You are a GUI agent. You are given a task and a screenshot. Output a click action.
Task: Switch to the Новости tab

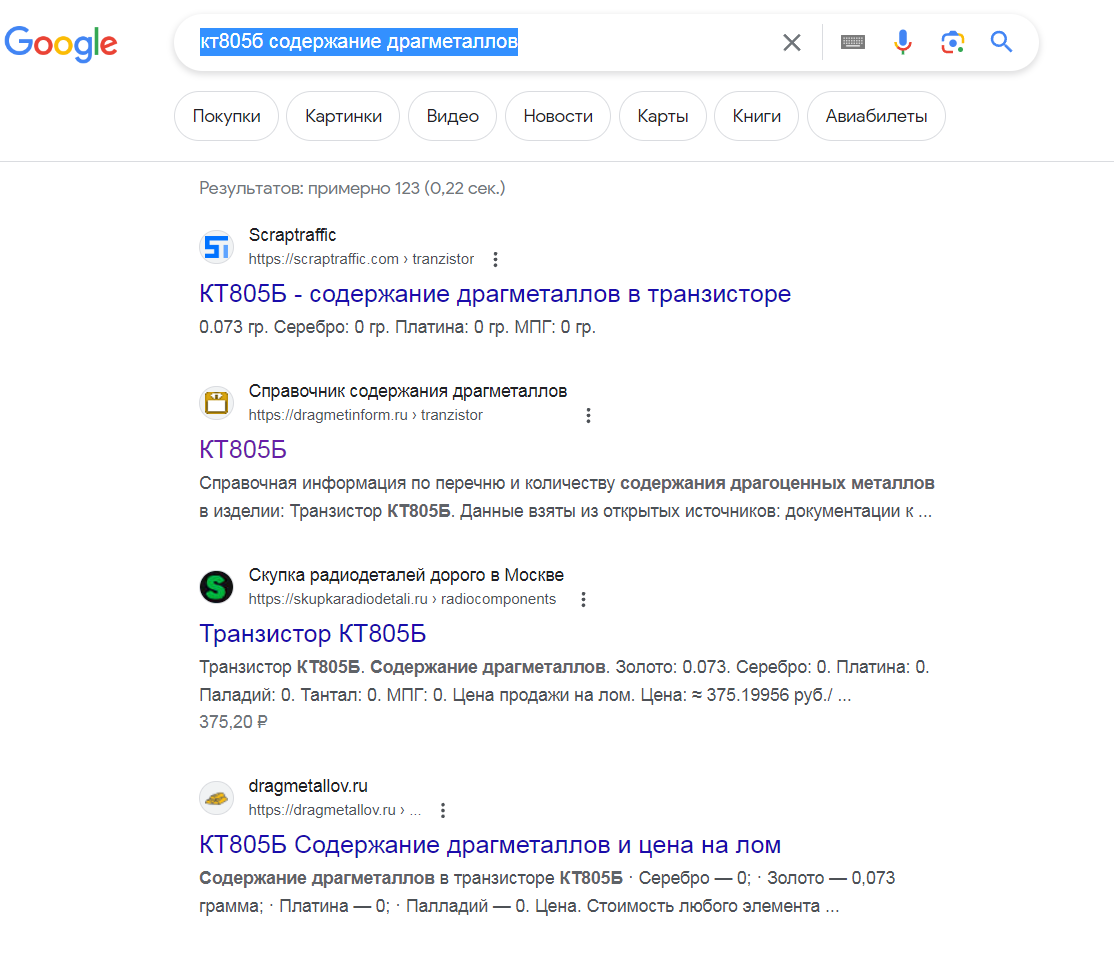pyautogui.click(x=557, y=115)
